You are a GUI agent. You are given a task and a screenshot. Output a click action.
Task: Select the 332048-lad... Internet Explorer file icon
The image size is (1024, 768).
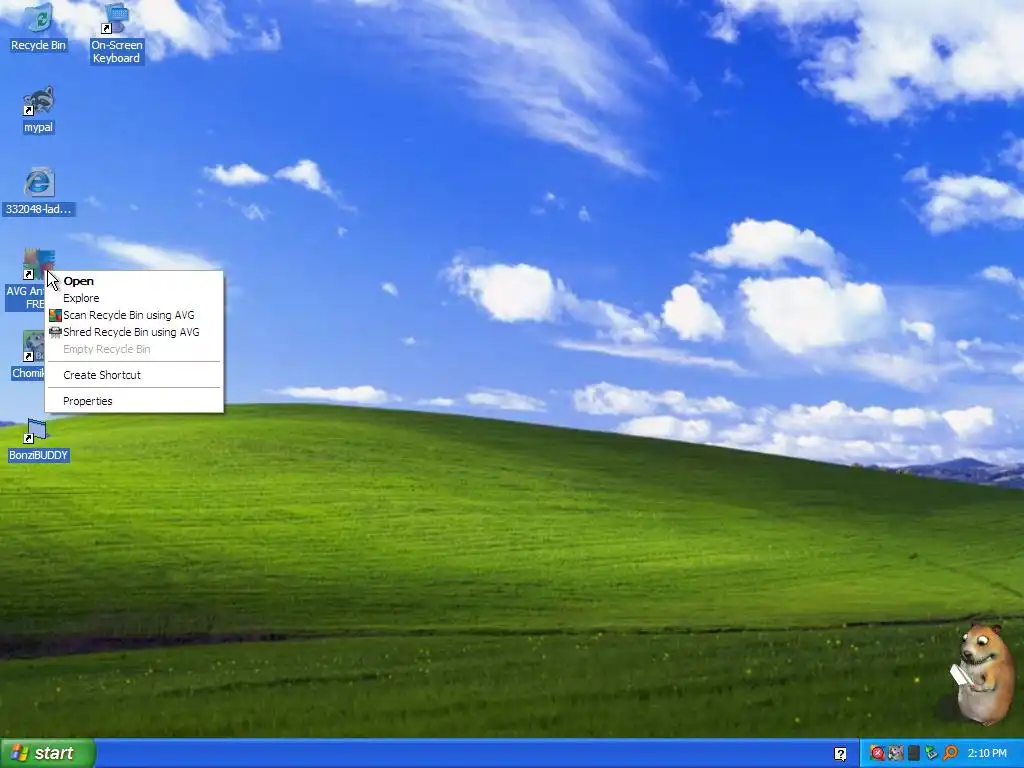click(x=39, y=192)
